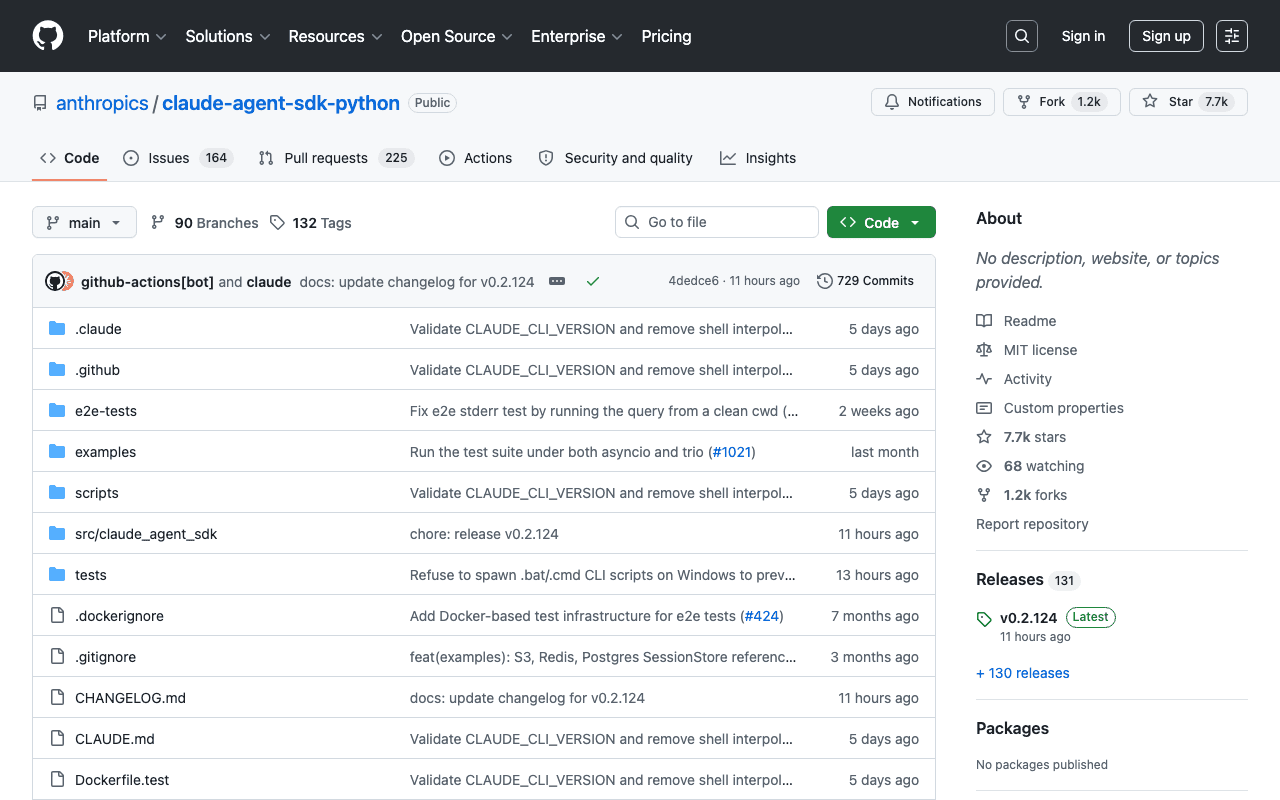Viewport: 1280px width, 800px height.
Task: Switch to the Actions tab
Action: tap(476, 158)
